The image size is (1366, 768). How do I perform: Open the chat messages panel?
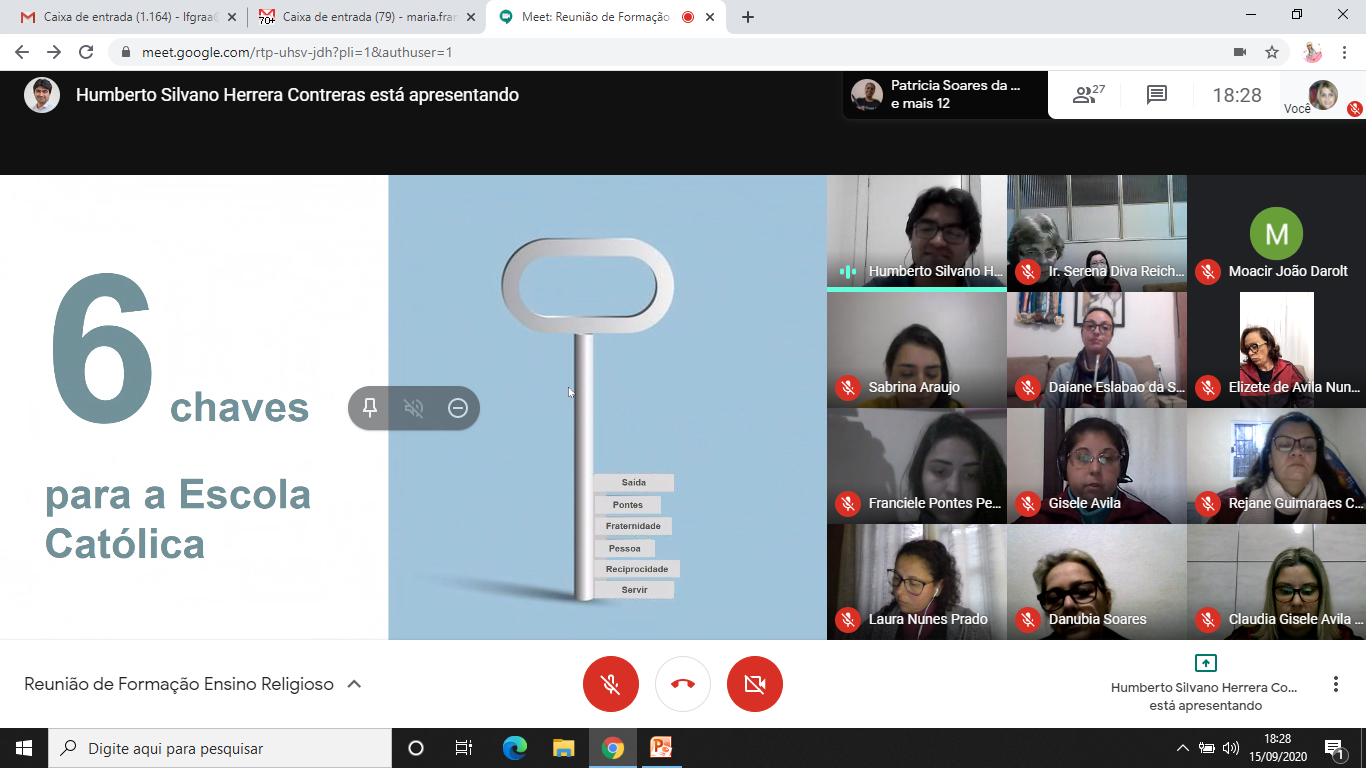pyautogui.click(x=1157, y=95)
